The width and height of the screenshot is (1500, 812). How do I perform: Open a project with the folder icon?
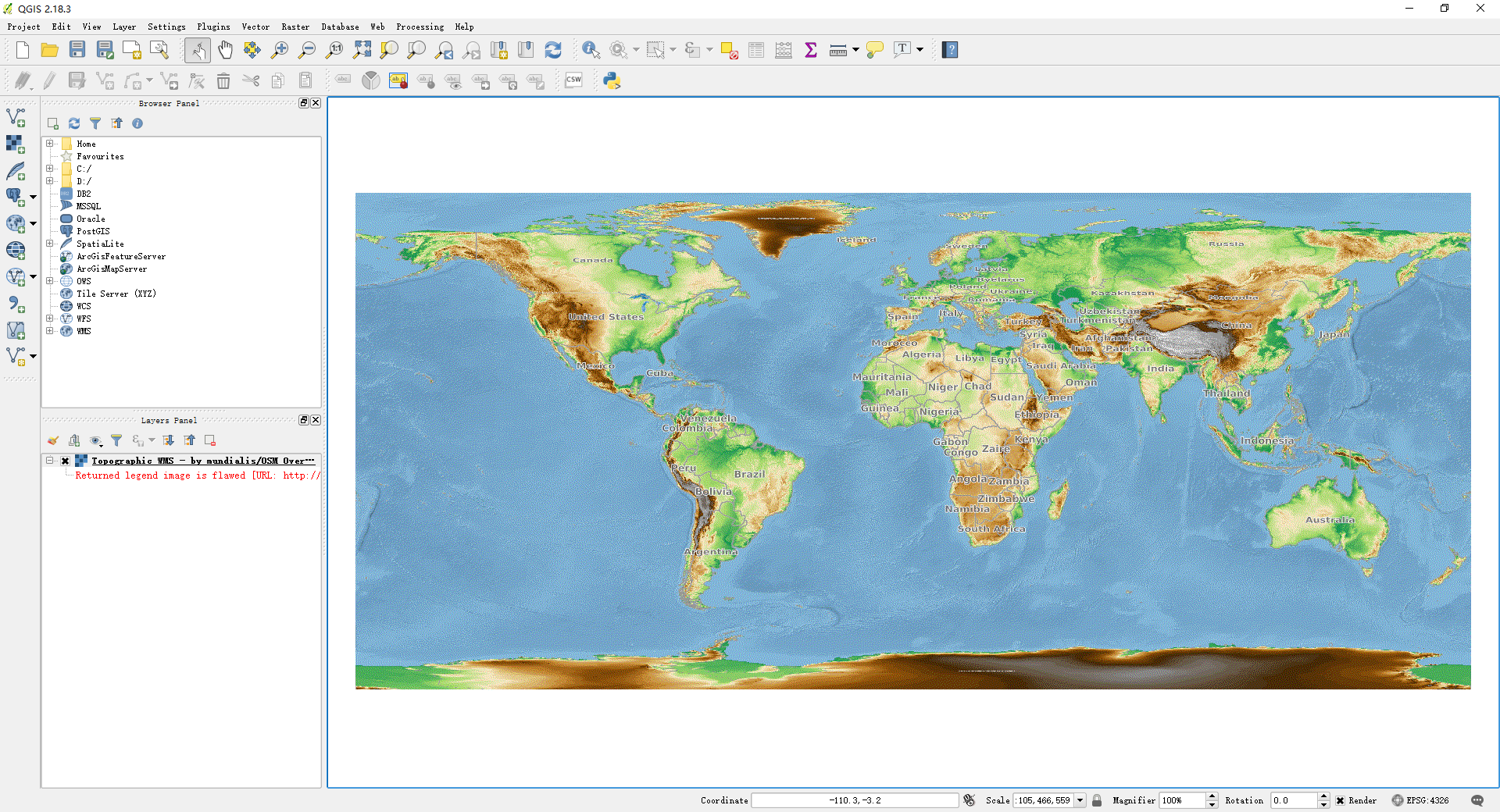click(49, 50)
